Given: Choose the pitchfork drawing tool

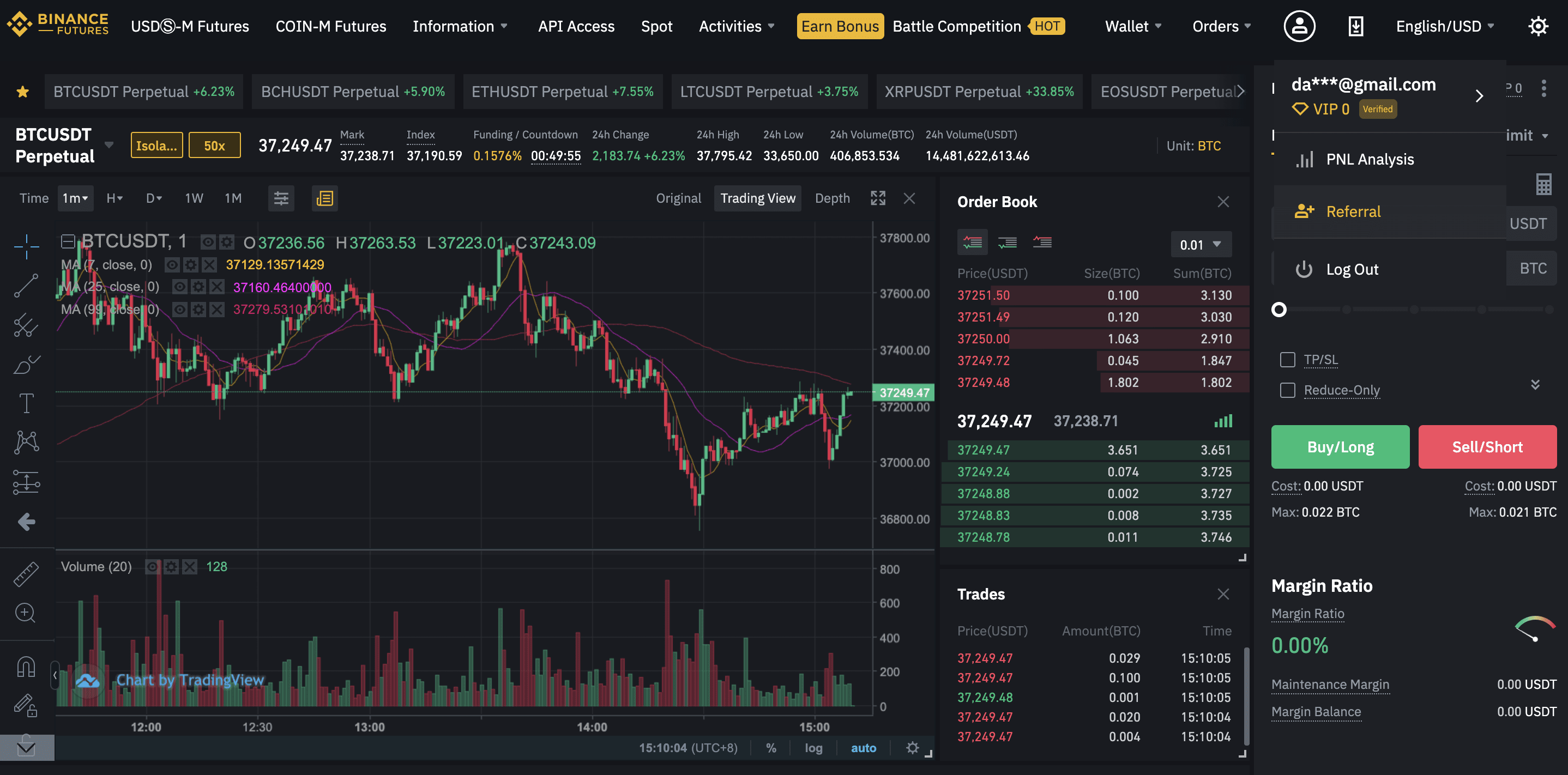Looking at the screenshot, I should coord(26,325).
